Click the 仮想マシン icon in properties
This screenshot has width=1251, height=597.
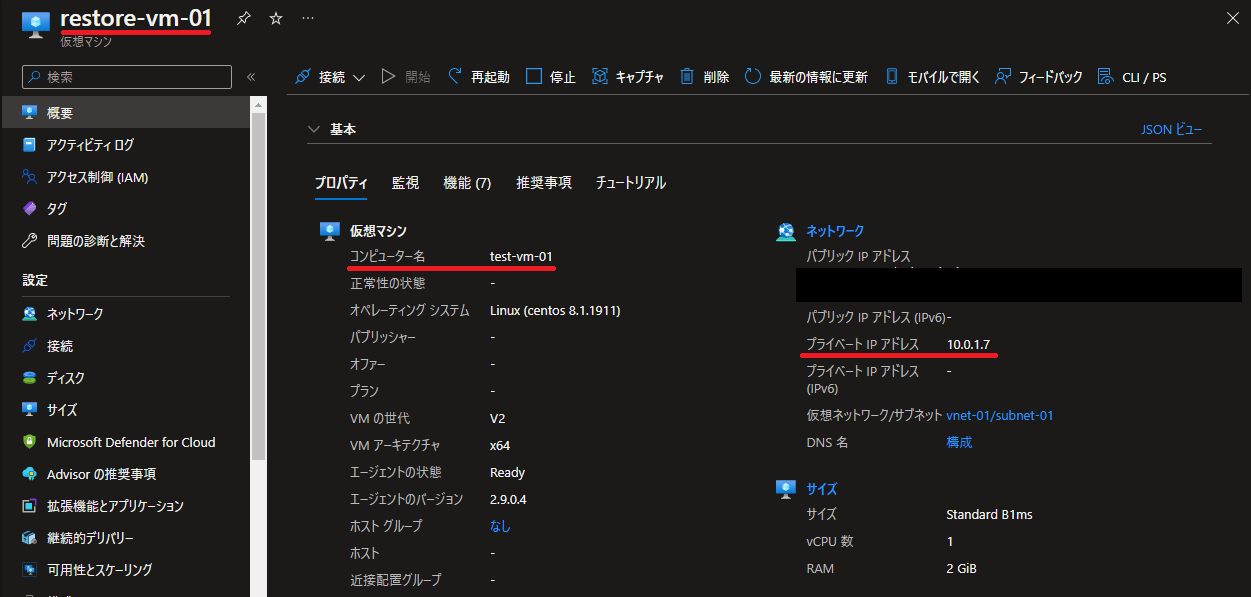pyautogui.click(x=330, y=231)
